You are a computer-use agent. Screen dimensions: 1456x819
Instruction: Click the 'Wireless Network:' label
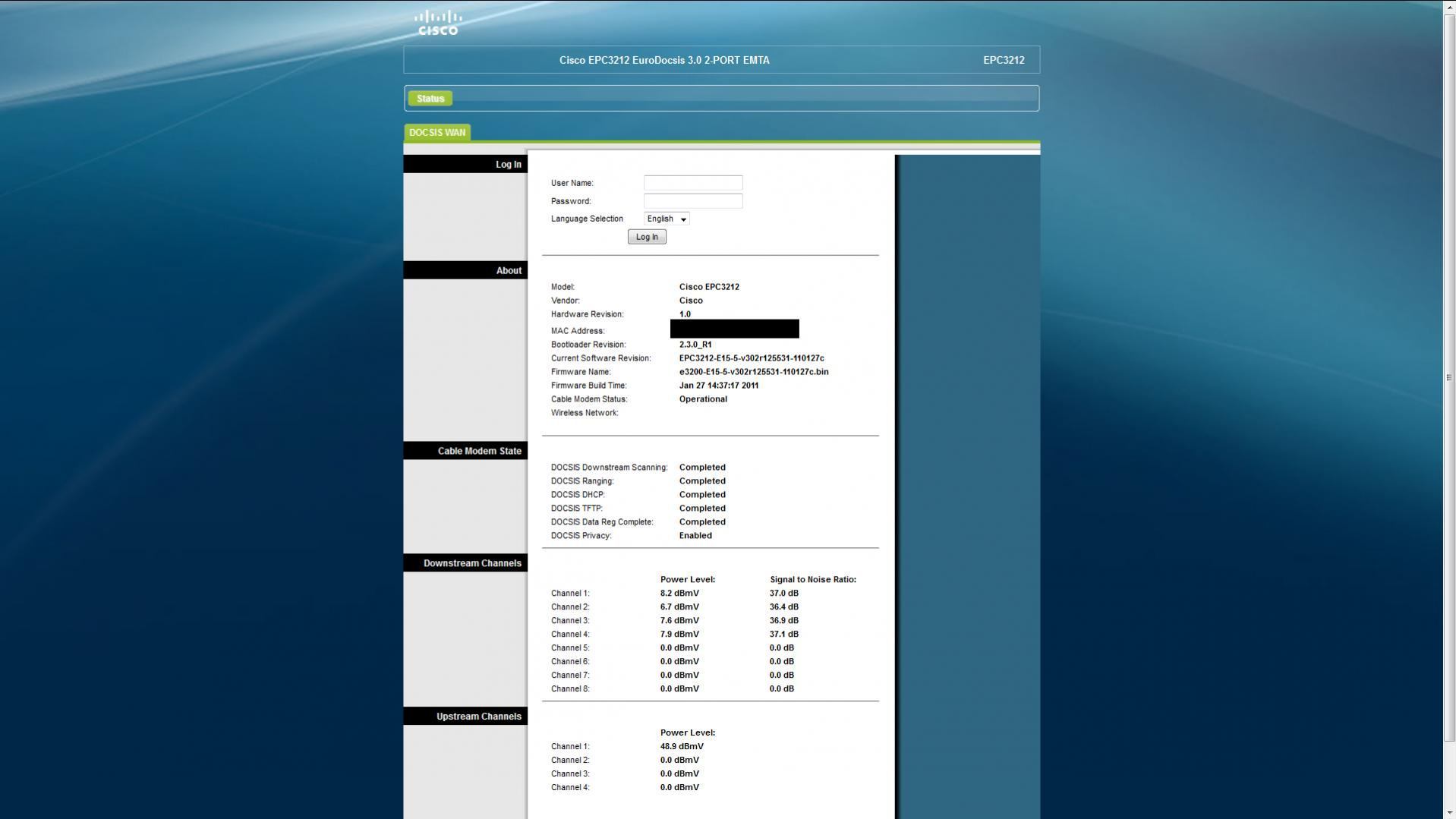point(585,413)
